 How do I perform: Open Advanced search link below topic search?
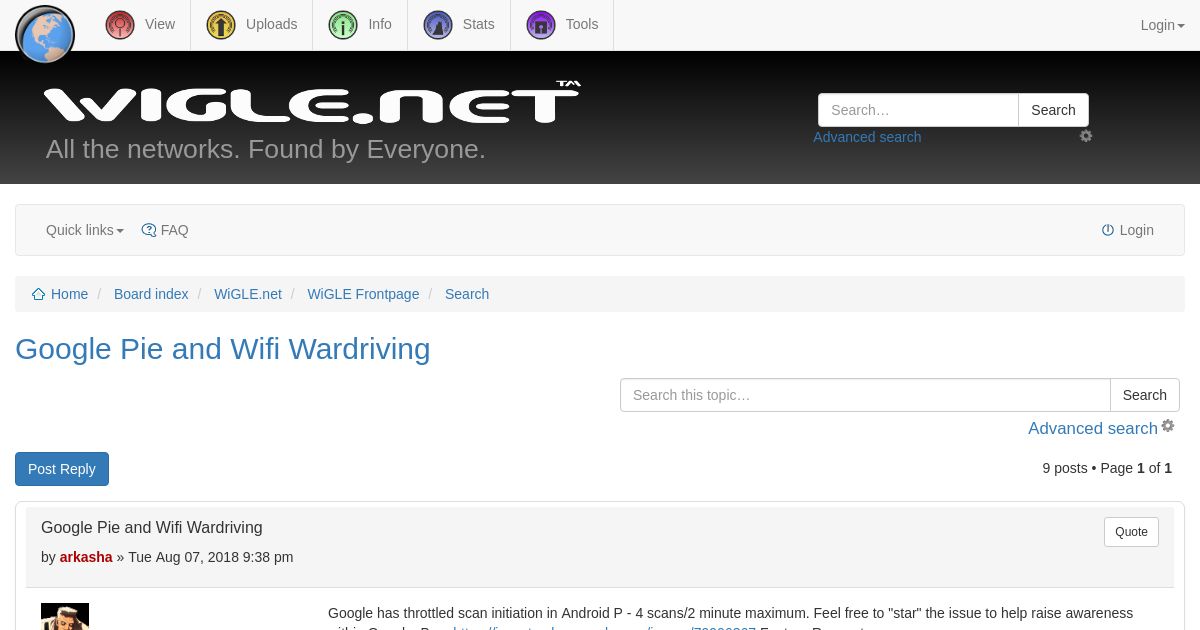pyautogui.click(x=1093, y=428)
